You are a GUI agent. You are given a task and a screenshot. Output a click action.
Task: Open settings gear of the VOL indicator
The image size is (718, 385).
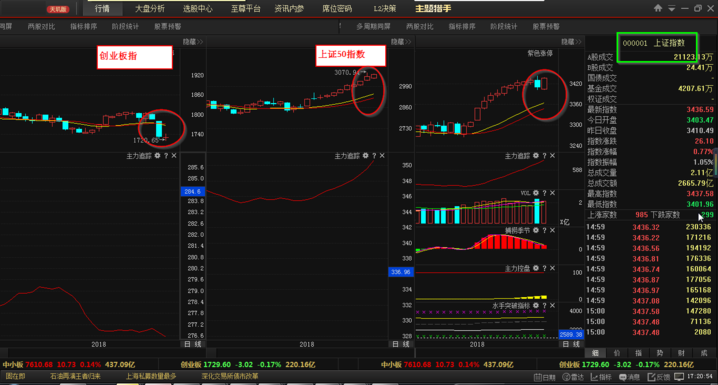(536, 193)
